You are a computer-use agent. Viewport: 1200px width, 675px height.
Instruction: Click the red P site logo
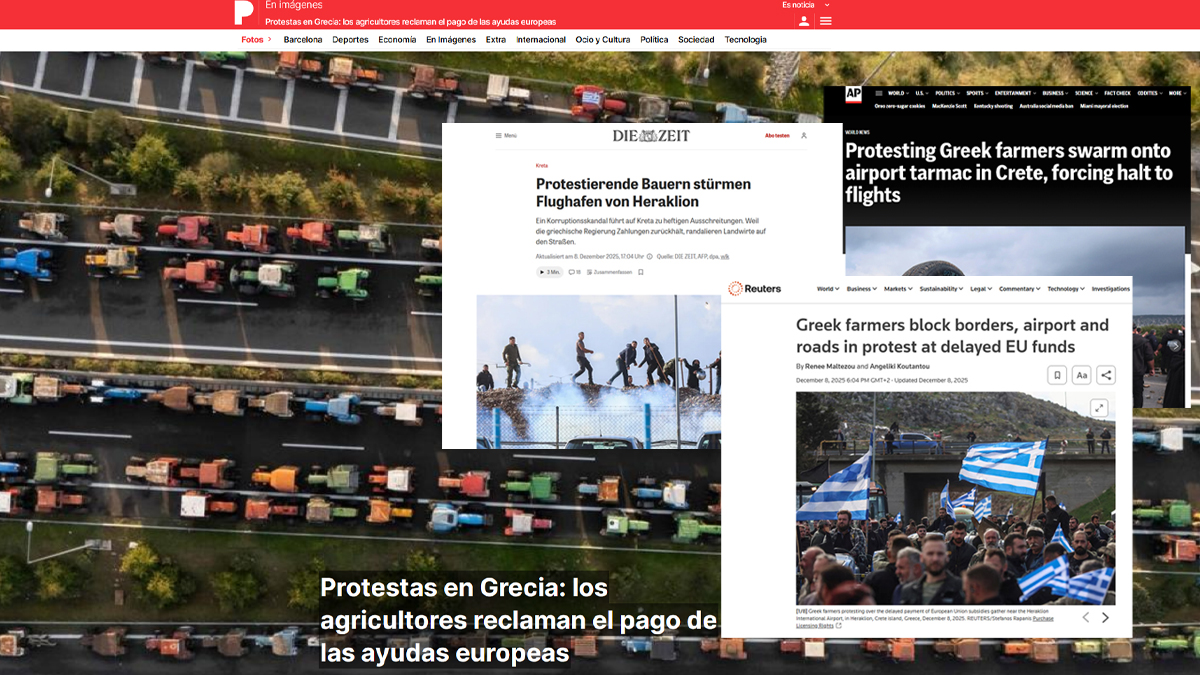tap(243, 13)
